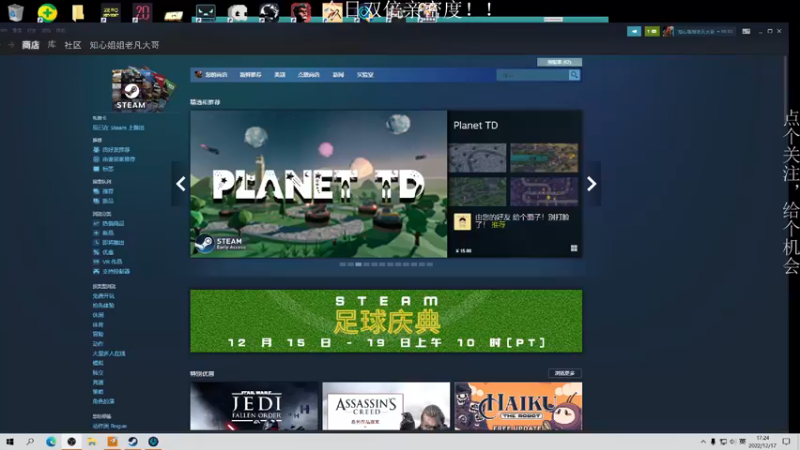Click the user avatar in Steam title bar
Image resolution: width=800 pixels, height=450 pixels.
(668, 32)
